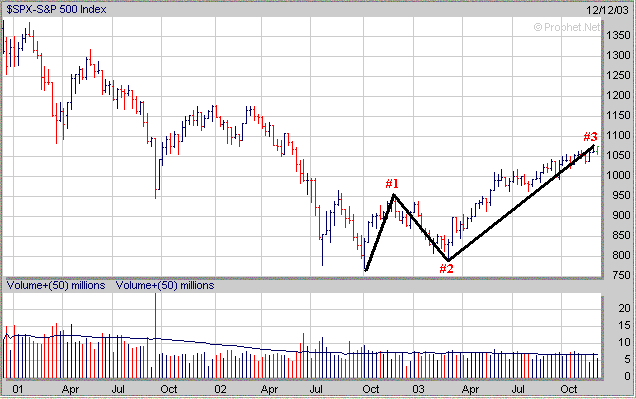Click the black trendline between #1 and #2

(421, 227)
